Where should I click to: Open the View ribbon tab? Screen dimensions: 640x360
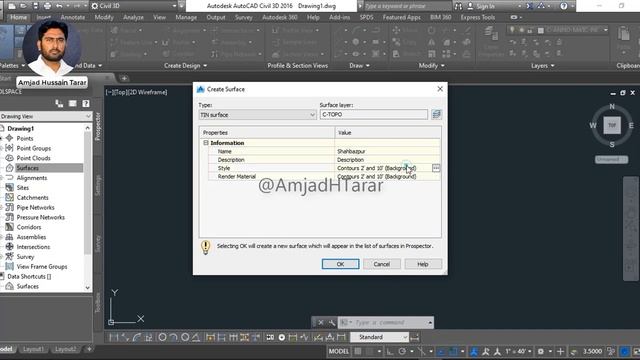(x=159, y=17)
